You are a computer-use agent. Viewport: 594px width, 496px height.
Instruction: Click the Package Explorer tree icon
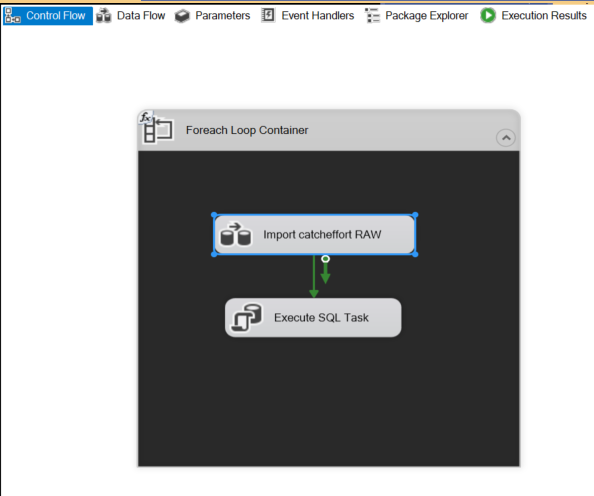pos(372,16)
